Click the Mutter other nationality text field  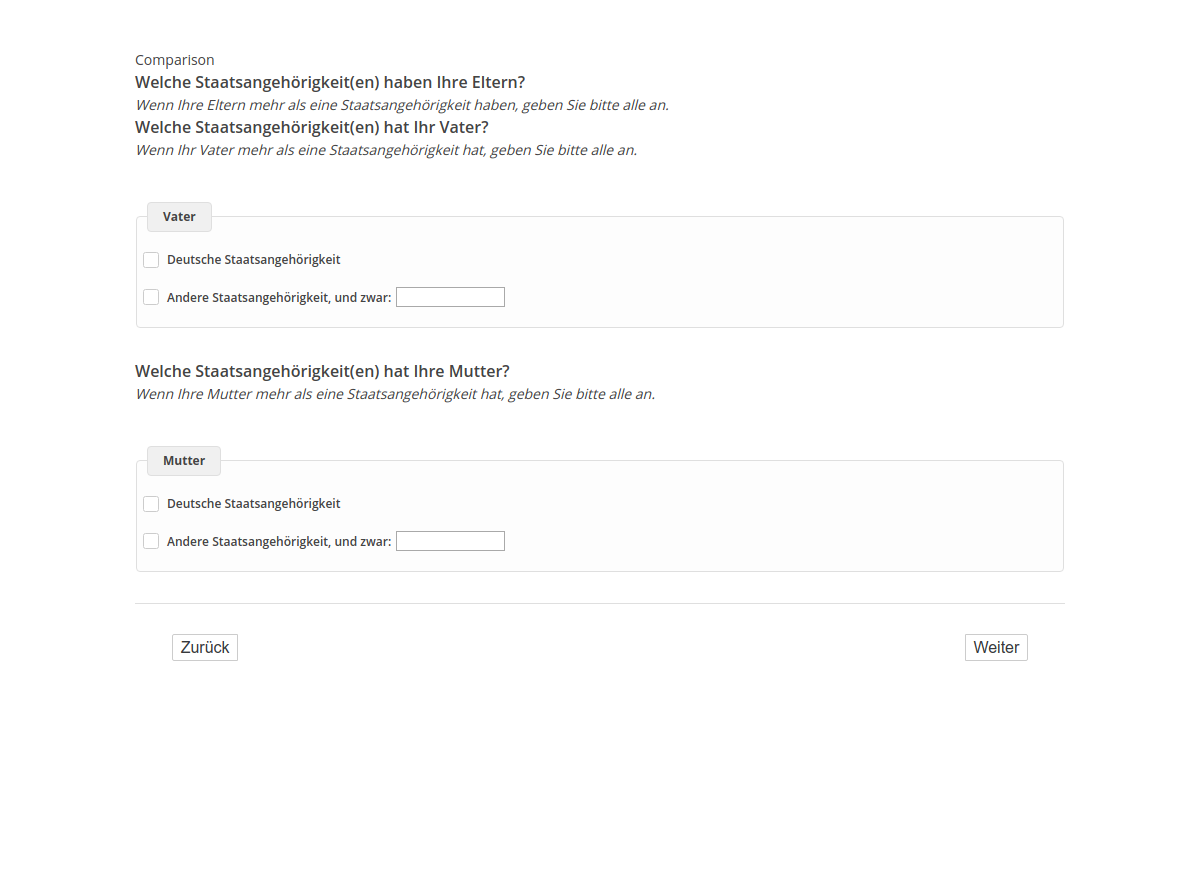450,541
